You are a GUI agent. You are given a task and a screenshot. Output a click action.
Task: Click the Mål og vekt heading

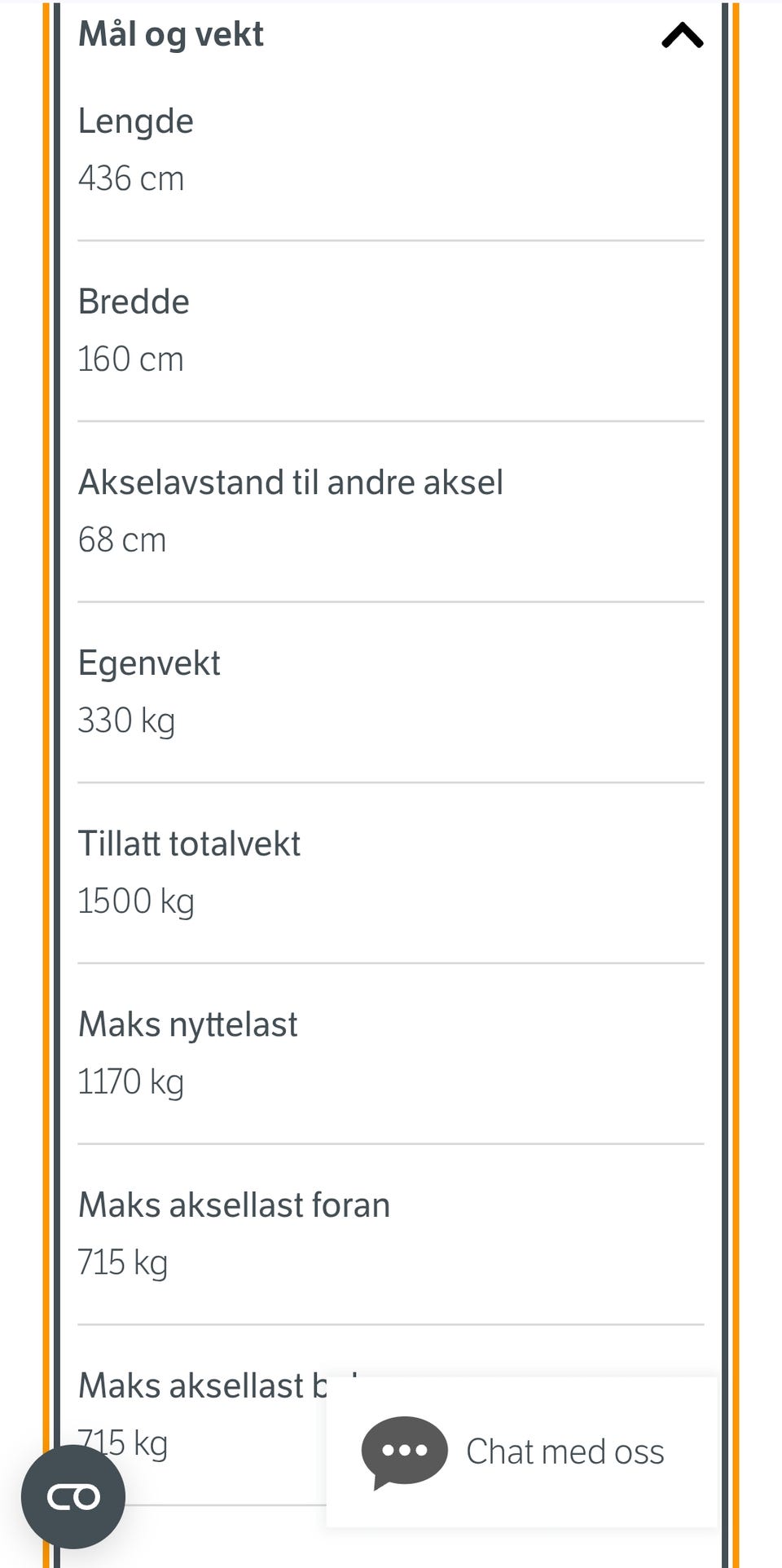[171, 34]
